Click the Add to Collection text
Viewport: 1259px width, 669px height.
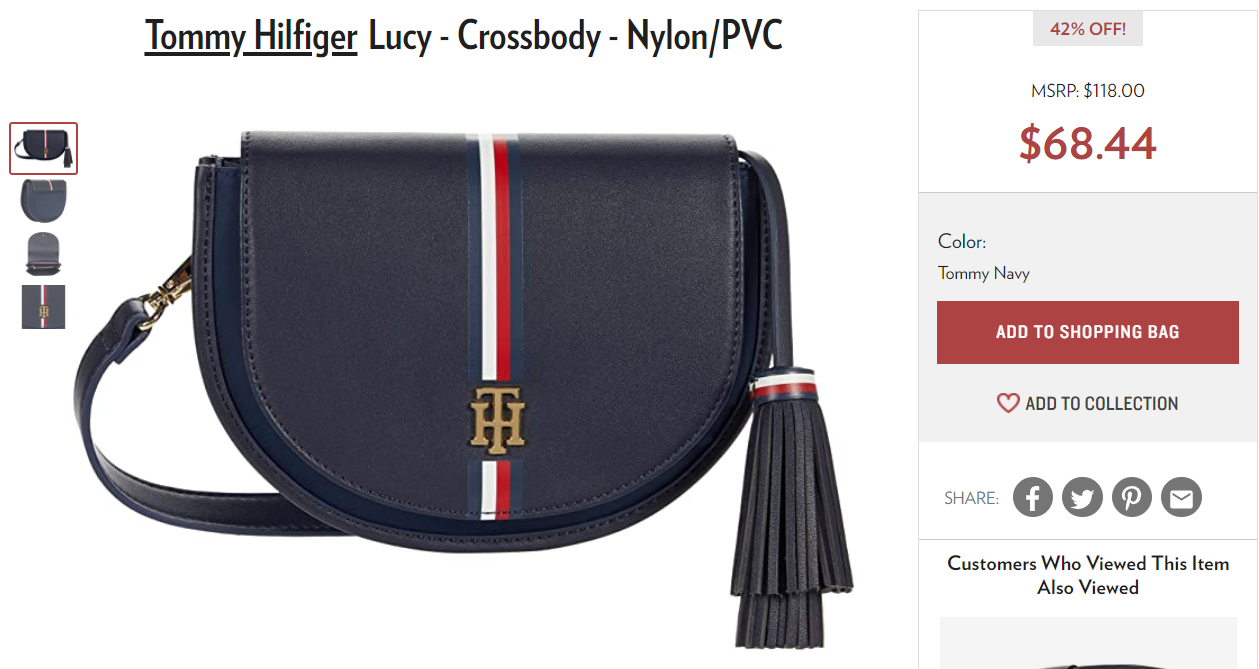(1102, 404)
